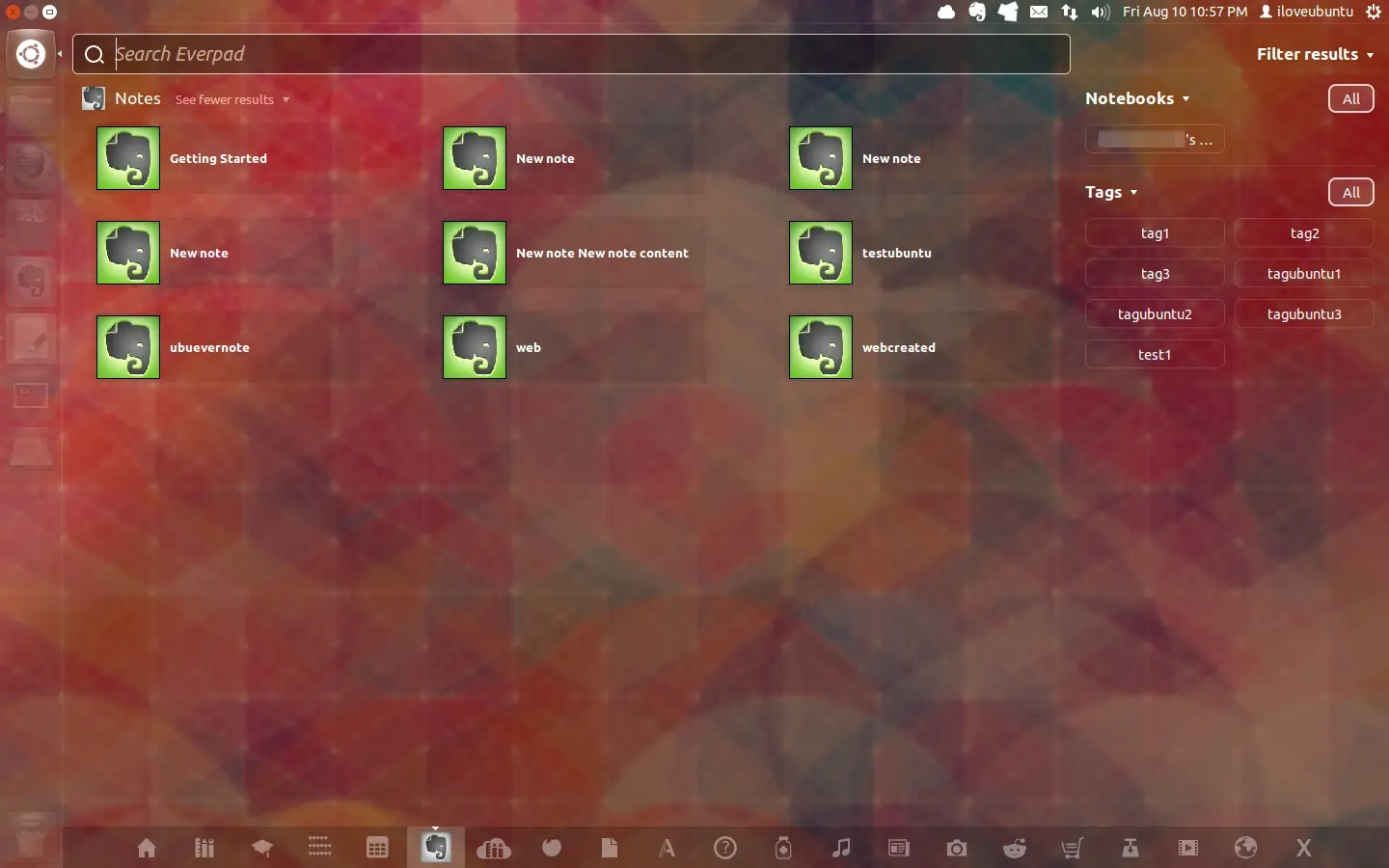Image resolution: width=1389 pixels, height=868 pixels.
Task: Click See fewer results for Notes
Action: tap(231, 99)
